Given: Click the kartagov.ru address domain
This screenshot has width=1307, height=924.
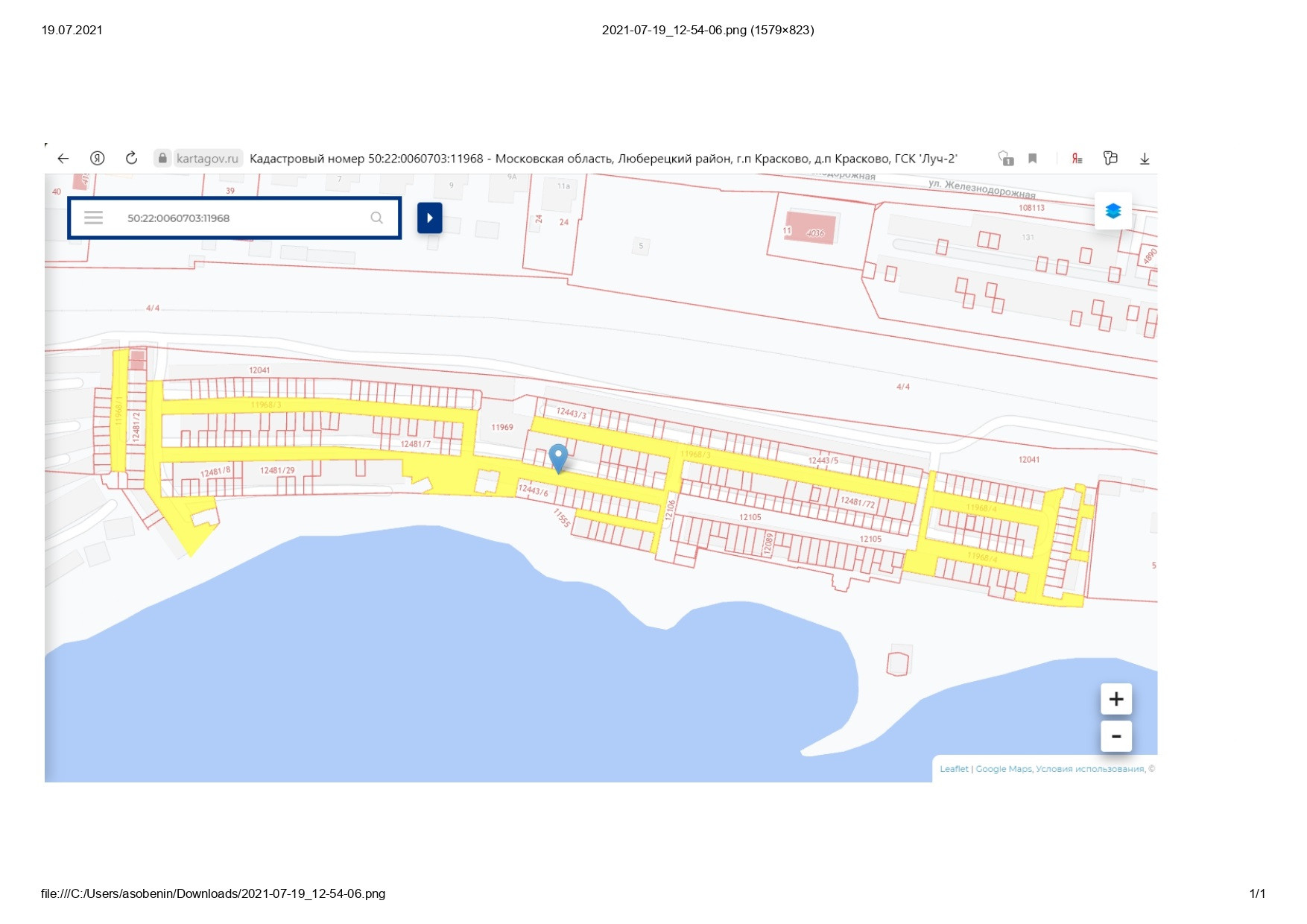Looking at the screenshot, I should tap(207, 159).
